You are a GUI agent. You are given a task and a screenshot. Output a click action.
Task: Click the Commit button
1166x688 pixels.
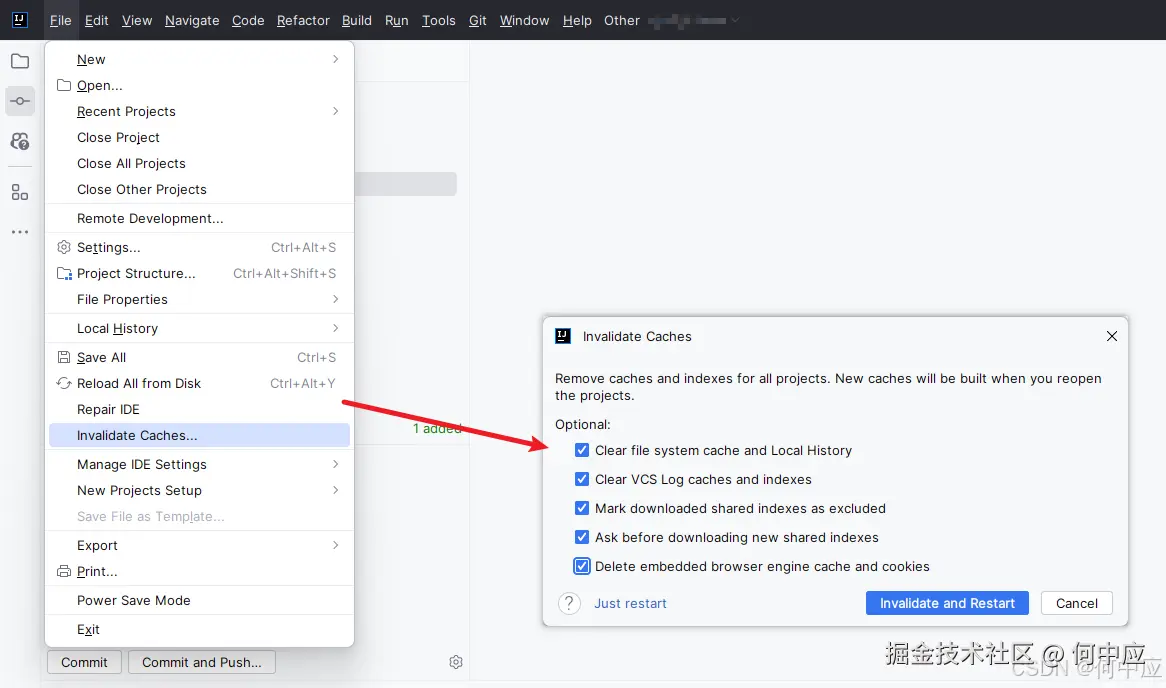pyautogui.click(x=84, y=662)
